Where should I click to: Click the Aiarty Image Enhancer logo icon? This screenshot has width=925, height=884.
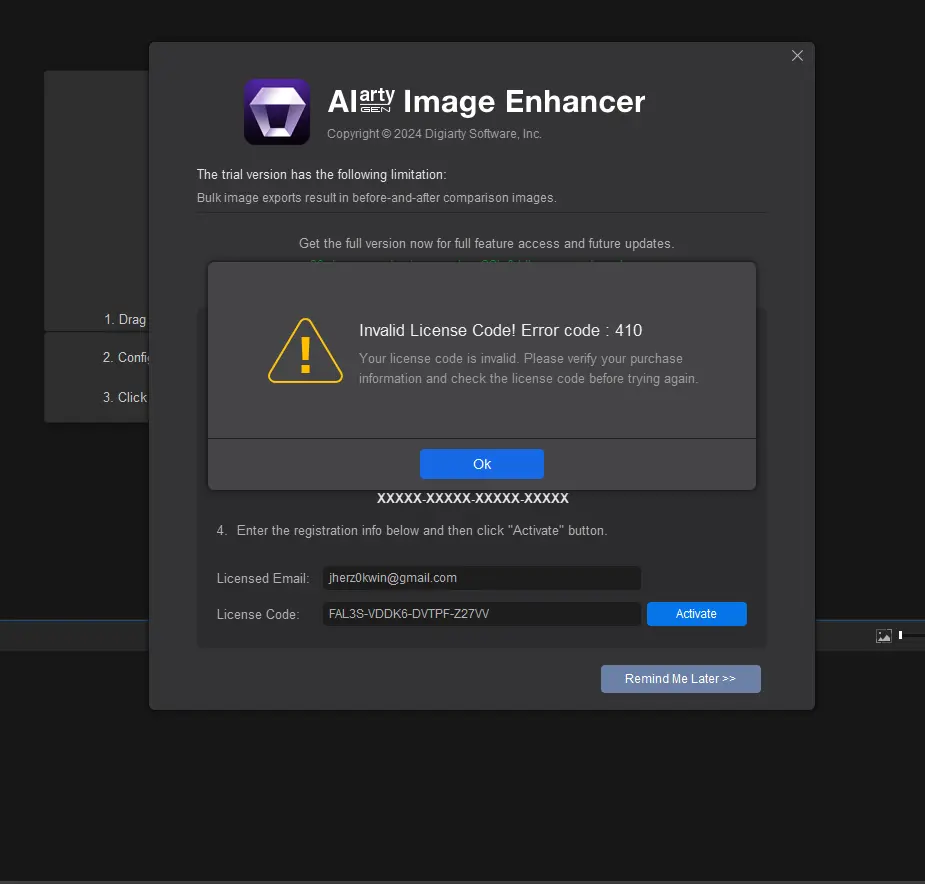(x=277, y=112)
